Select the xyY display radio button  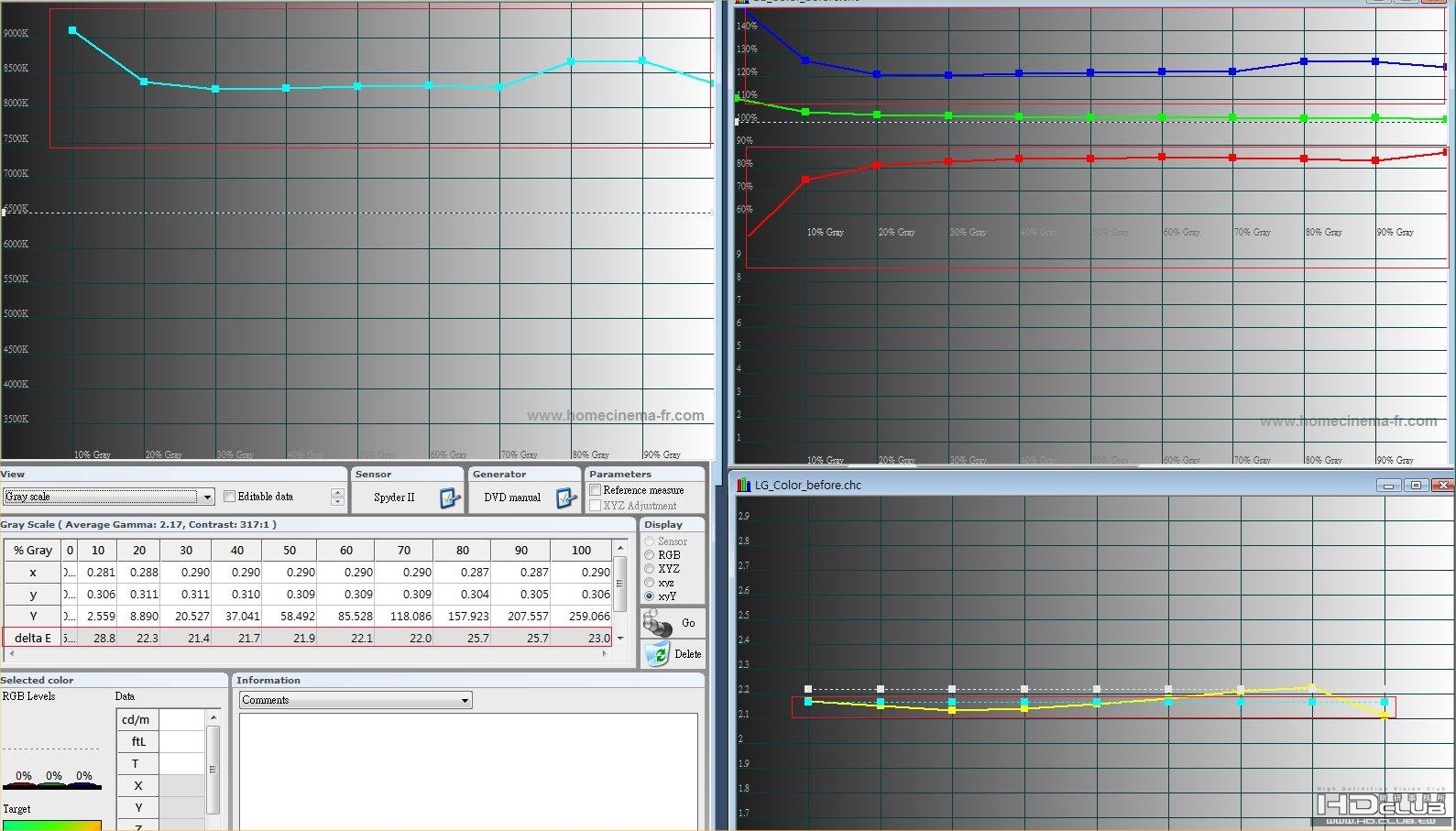(649, 596)
